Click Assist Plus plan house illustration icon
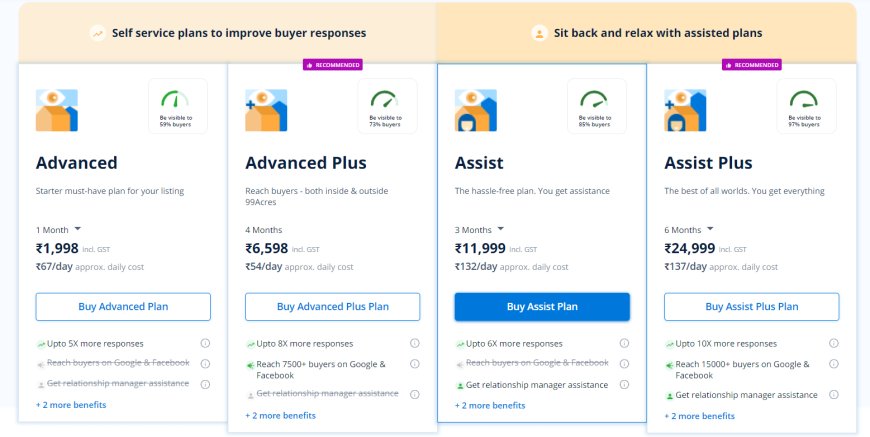 [685, 110]
